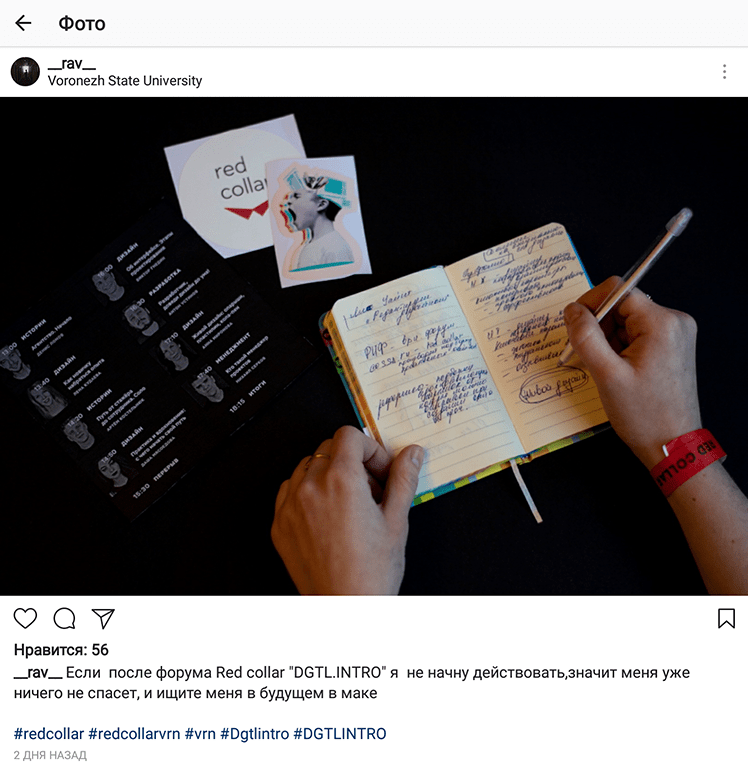Open the #redcollarvrn hashtag

tap(134, 734)
